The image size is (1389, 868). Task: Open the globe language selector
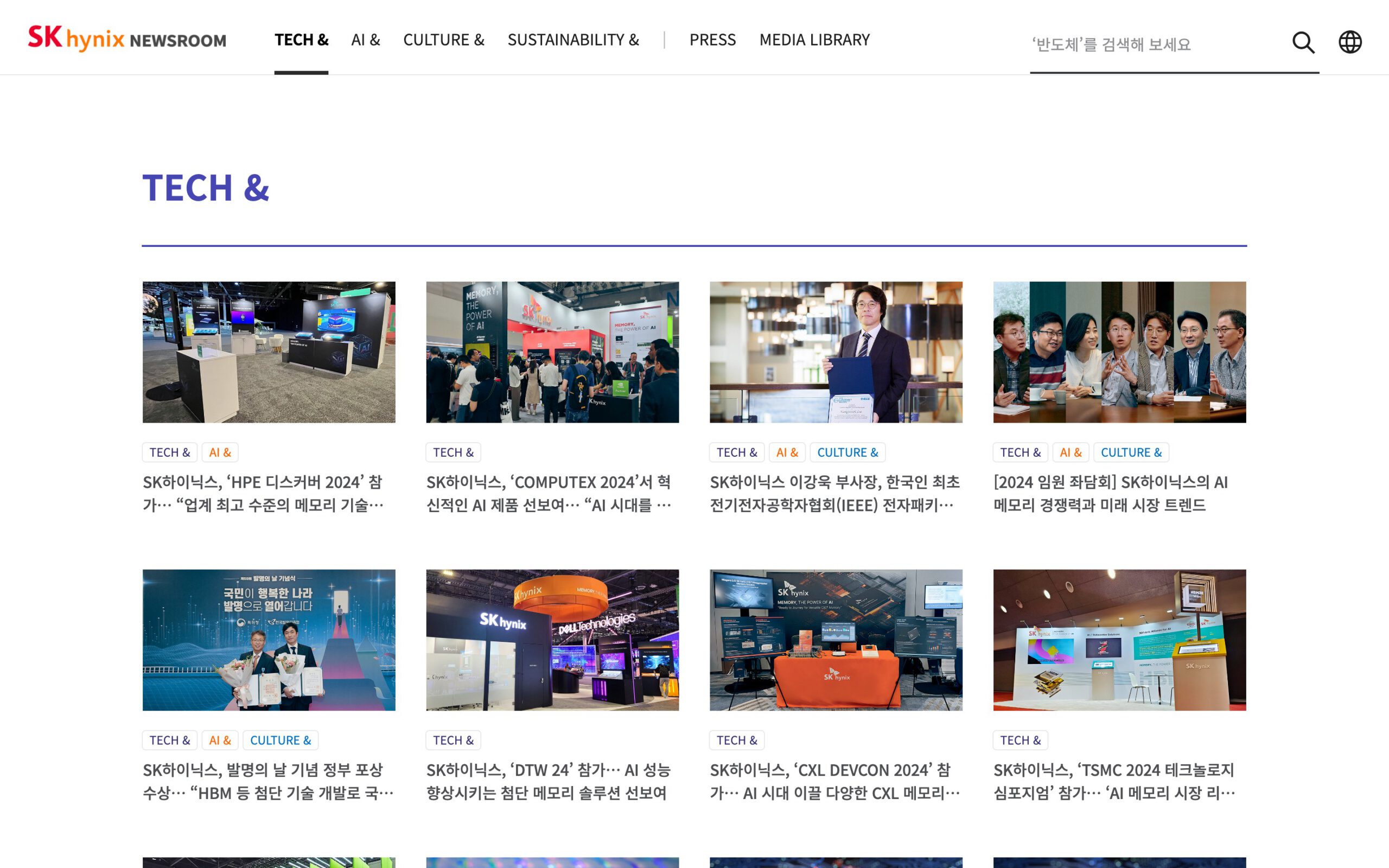[1349, 42]
